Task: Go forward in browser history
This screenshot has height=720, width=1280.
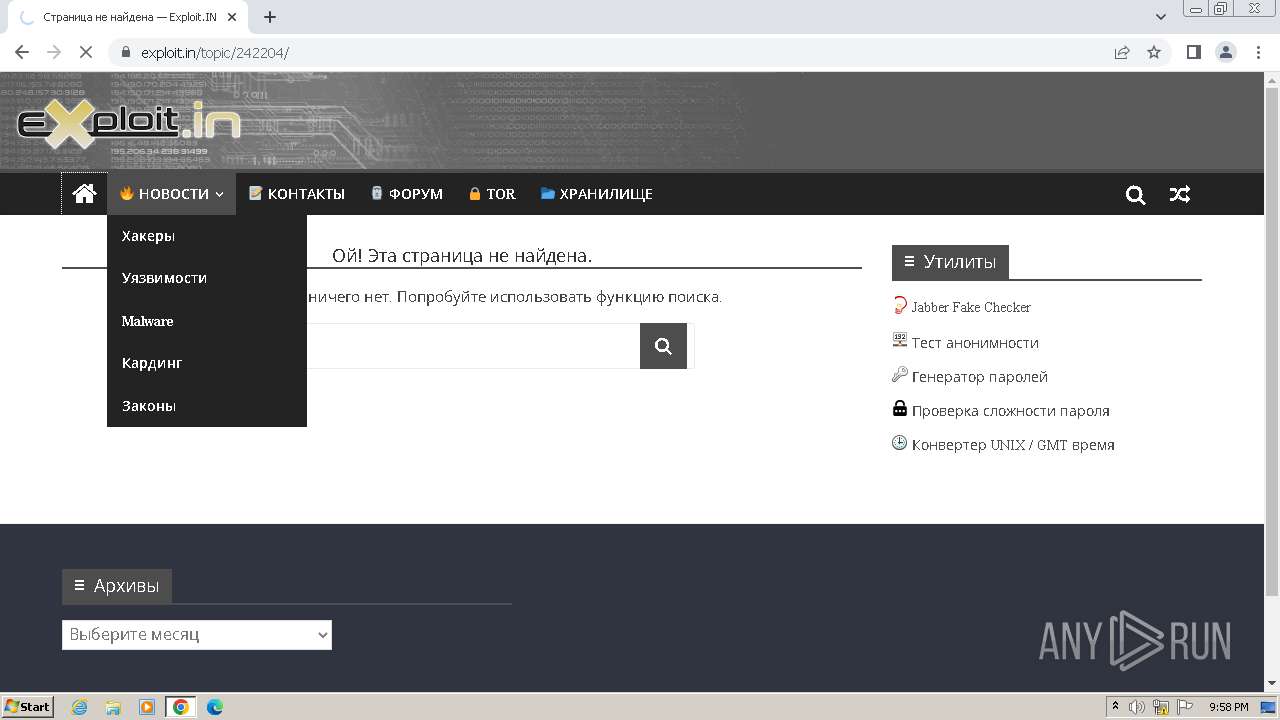Action: click(54, 52)
